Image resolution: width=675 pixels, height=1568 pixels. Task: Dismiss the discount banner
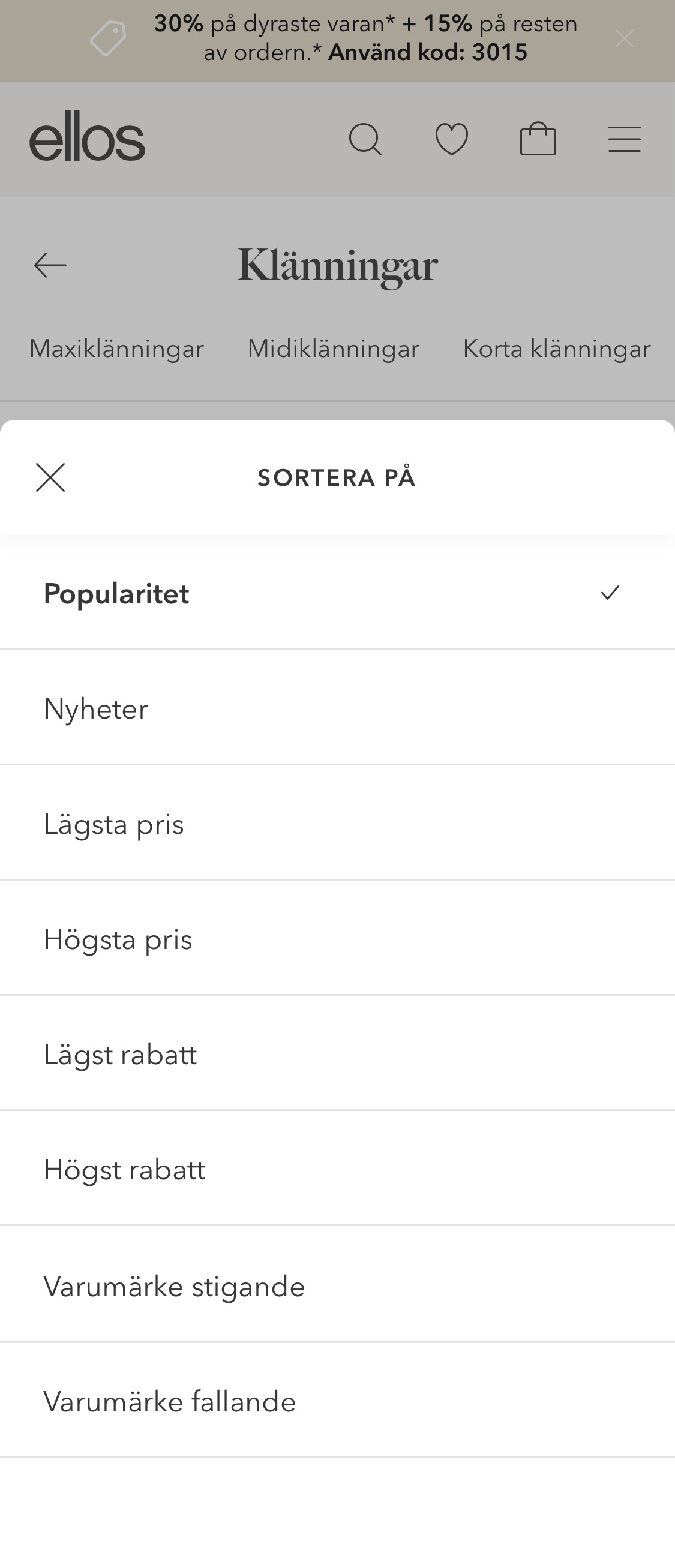(x=624, y=39)
